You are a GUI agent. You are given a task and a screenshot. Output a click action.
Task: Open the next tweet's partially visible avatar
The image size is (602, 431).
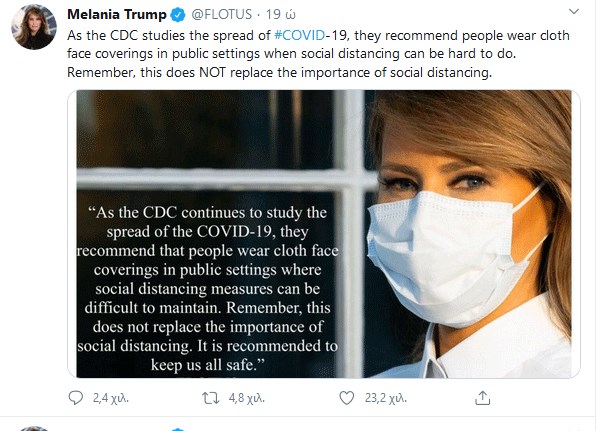(x=34, y=427)
